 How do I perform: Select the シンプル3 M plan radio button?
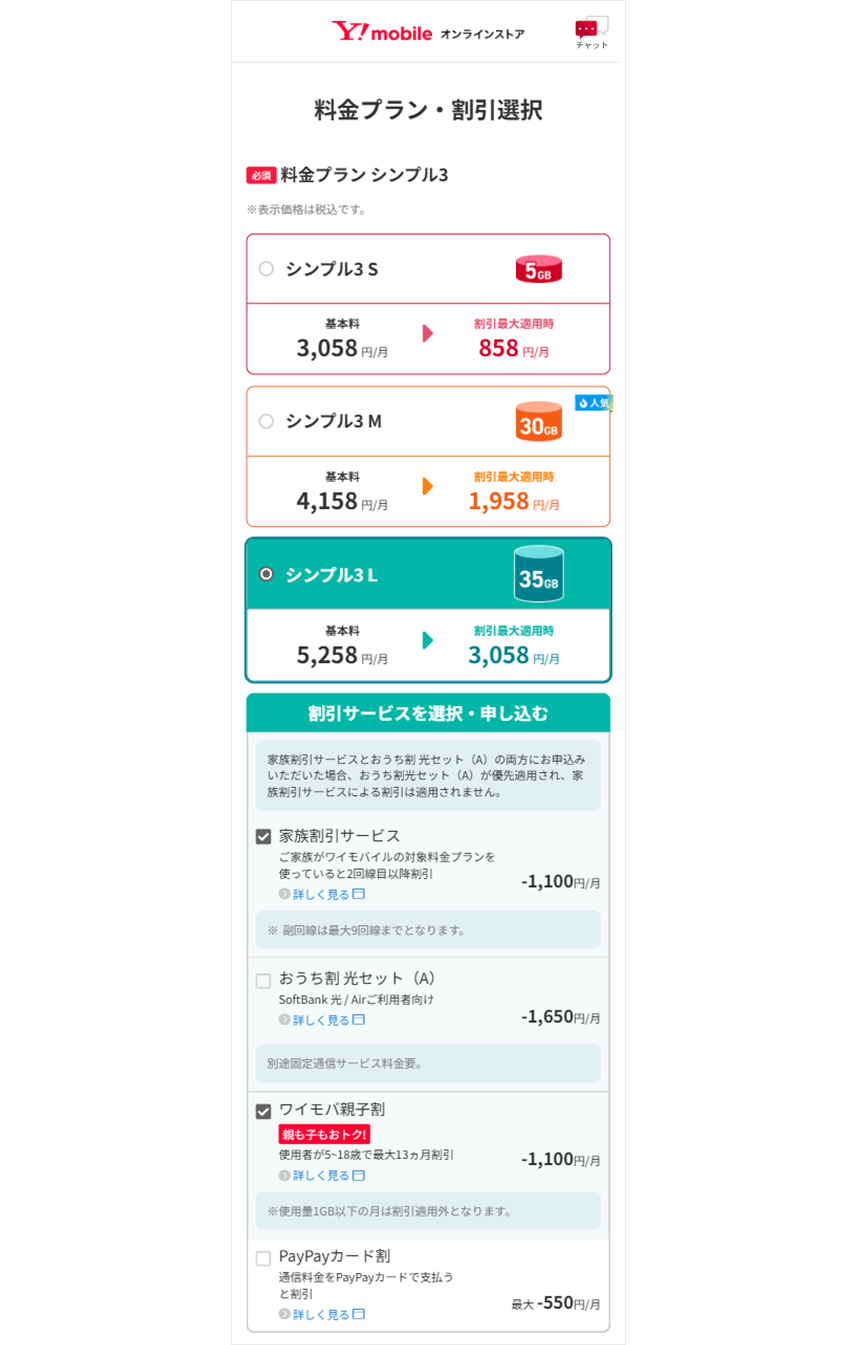click(266, 421)
